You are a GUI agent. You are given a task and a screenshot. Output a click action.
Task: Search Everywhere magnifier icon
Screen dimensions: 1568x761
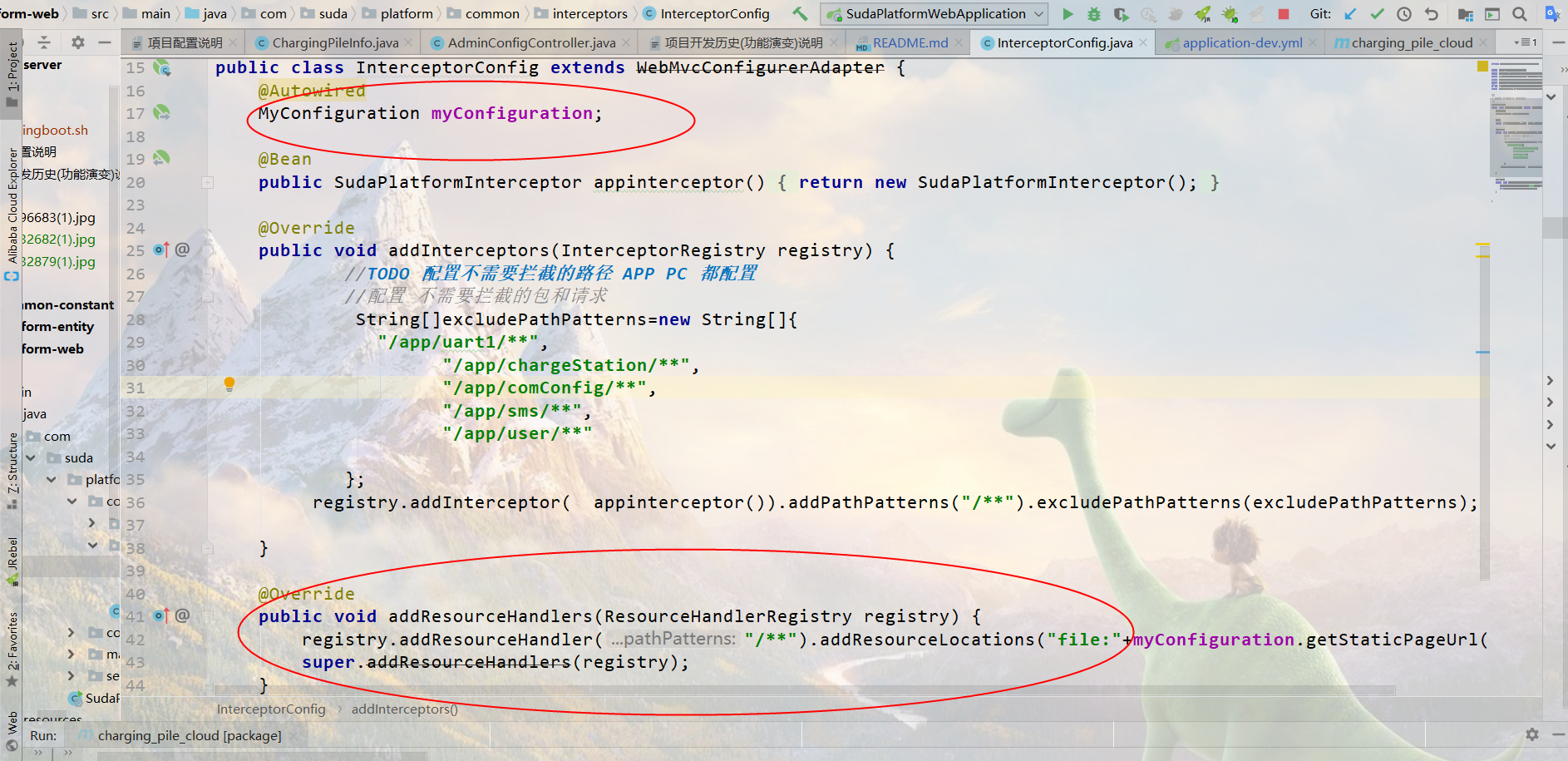(x=1520, y=14)
